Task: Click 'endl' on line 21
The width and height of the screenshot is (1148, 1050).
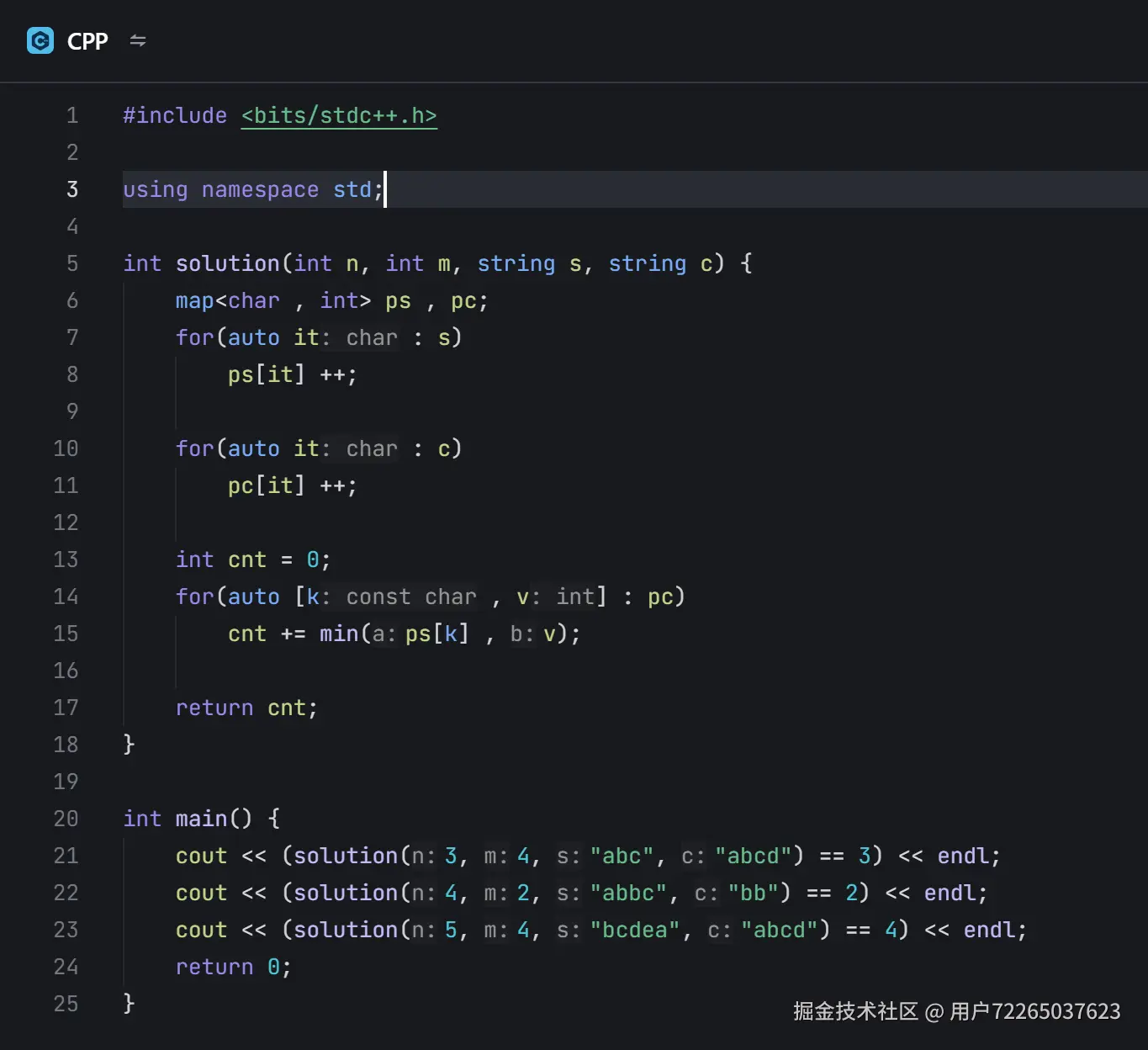Action: [963, 856]
